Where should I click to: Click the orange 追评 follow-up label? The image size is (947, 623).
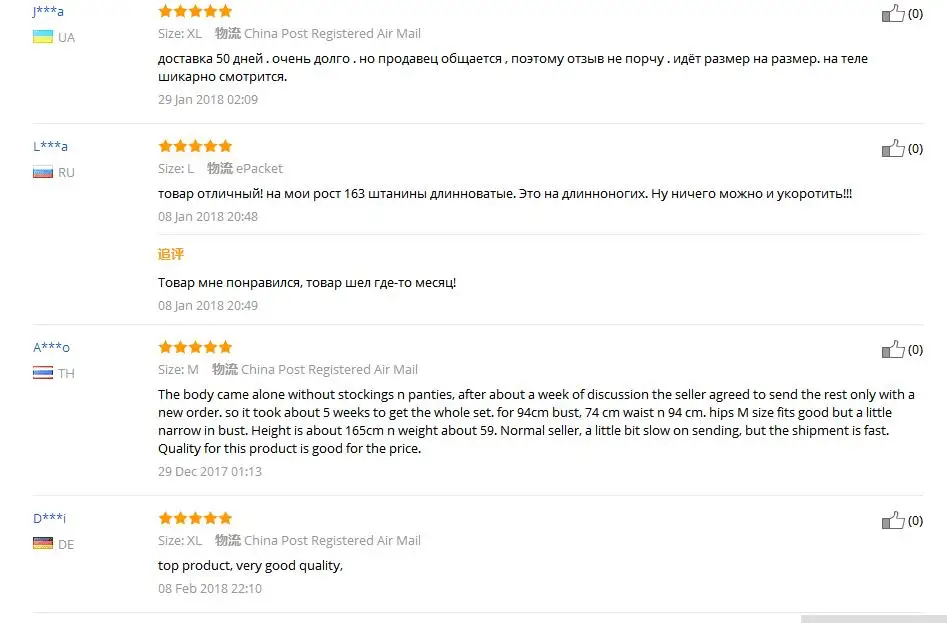pyautogui.click(x=170, y=254)
